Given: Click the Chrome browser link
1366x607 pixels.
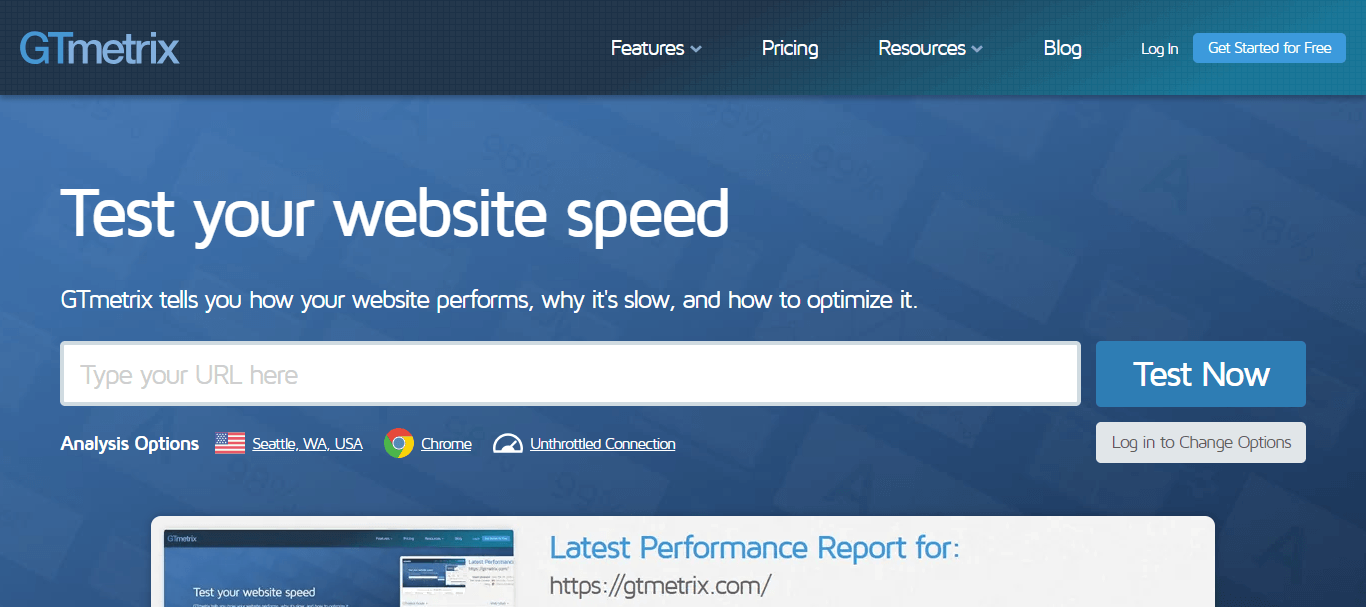Looking at the screenshot, I should [x=446, y=444].
